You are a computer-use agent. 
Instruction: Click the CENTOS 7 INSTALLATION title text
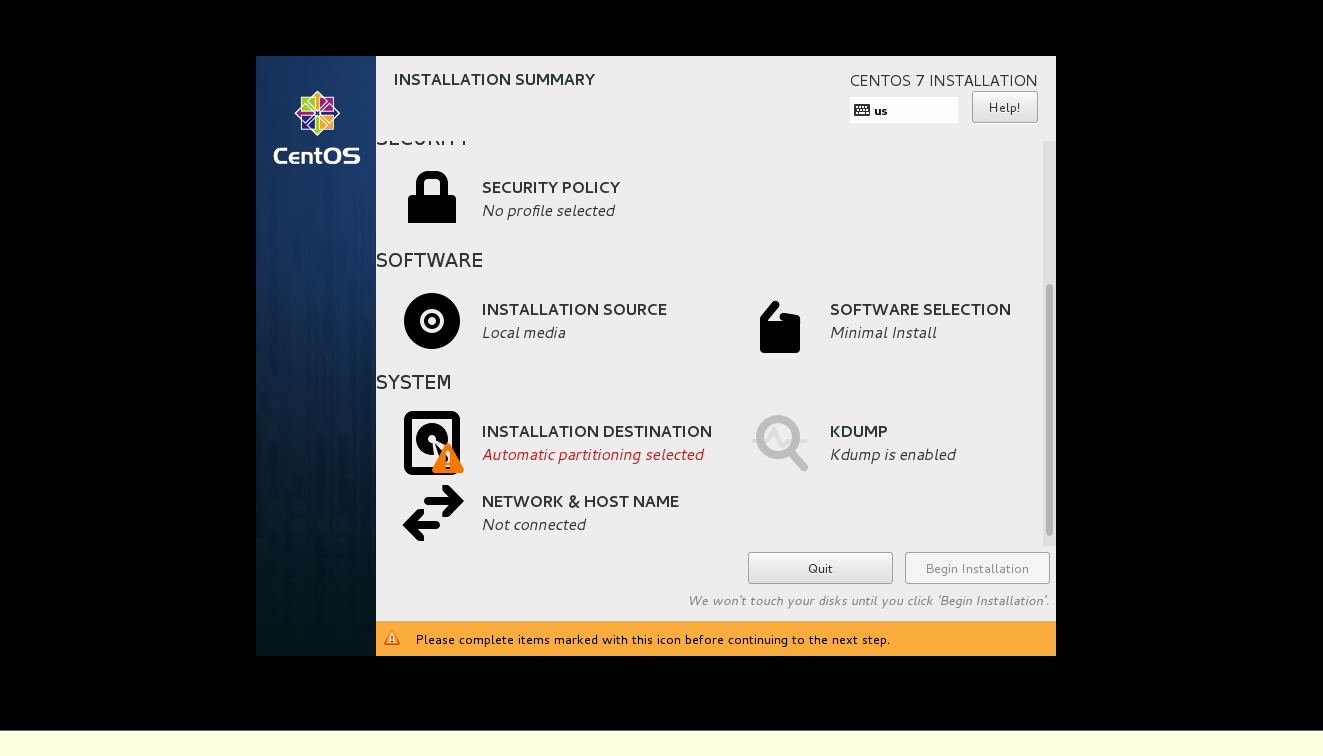click(x=942, y=80)
